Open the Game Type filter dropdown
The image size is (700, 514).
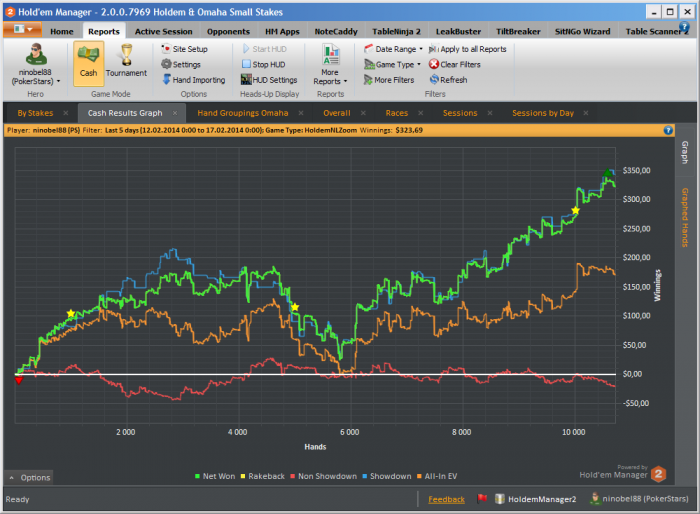coord(392,64)
